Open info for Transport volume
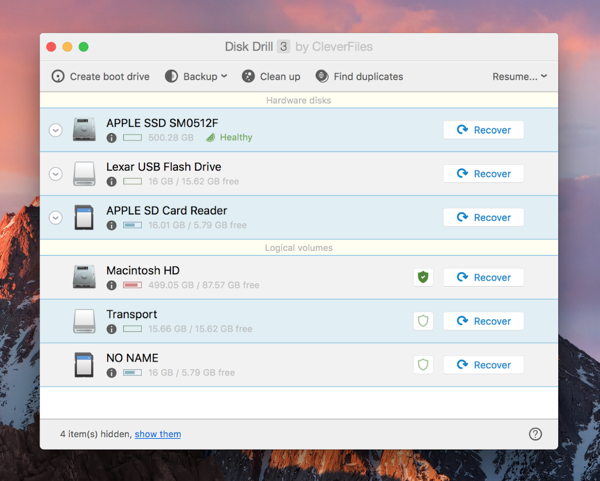Screen dimensions: 600x481 point(111,329)
